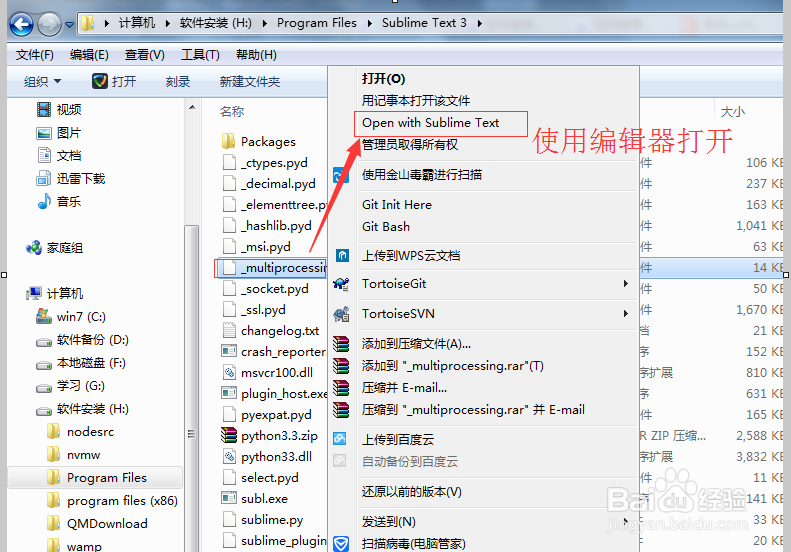The image size is (791, 552).
Task: Select the _decimal.pyd file
Action: pos(268,184)
